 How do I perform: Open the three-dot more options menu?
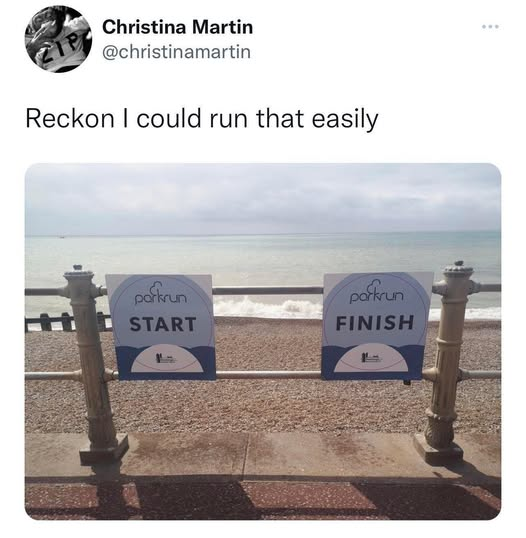click(490, 26)
